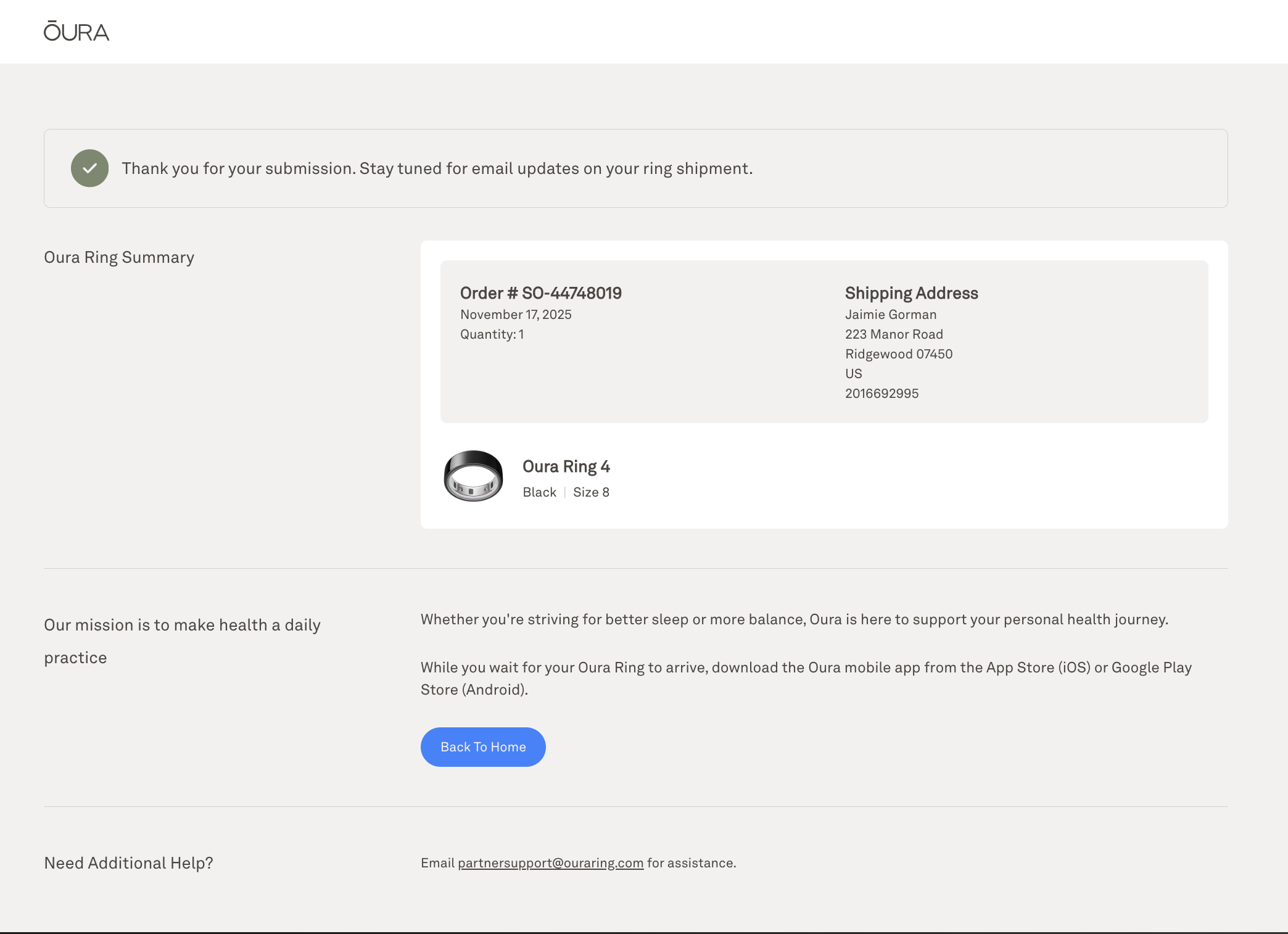Open the partnersupport@ouraring.com email link
The image size is (1288, 934).
tap(550, 863)
